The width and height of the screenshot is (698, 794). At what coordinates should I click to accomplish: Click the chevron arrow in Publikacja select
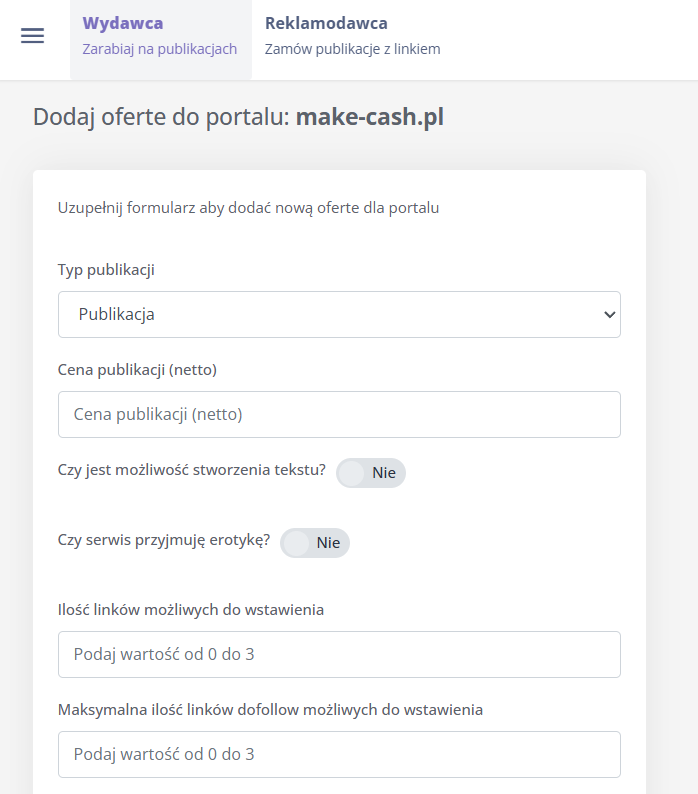tap(609, 314)
